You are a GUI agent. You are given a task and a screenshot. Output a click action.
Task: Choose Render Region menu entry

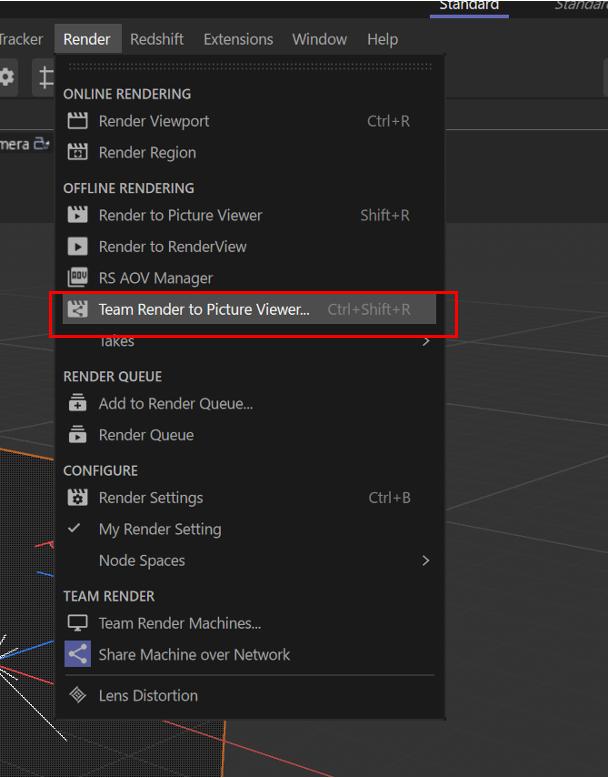[249, 152]
